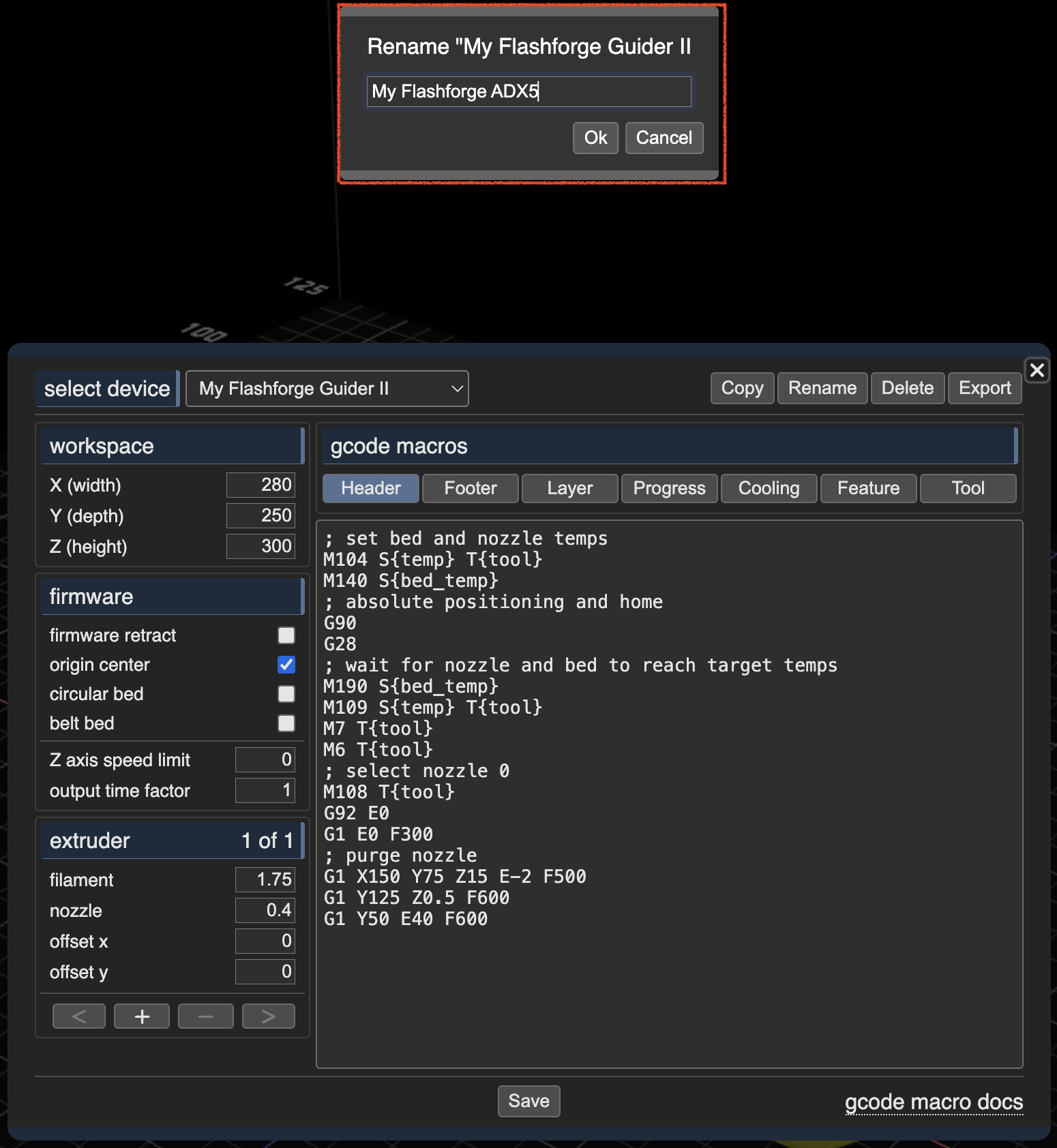Confirm the rename with Ok
1057x1148 pixels.
click(x=595, y=138)
